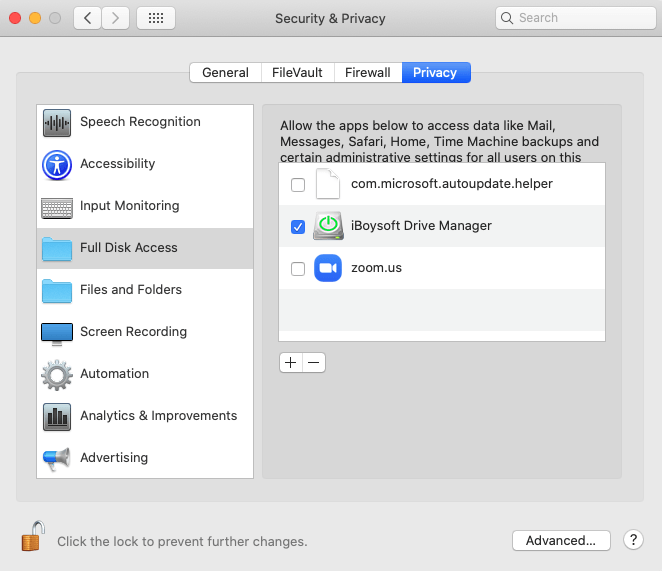Click the Files and Folders folder icon
Viewport: 662px width, 571px height.
pyautogui.click(x=57, y=291)
